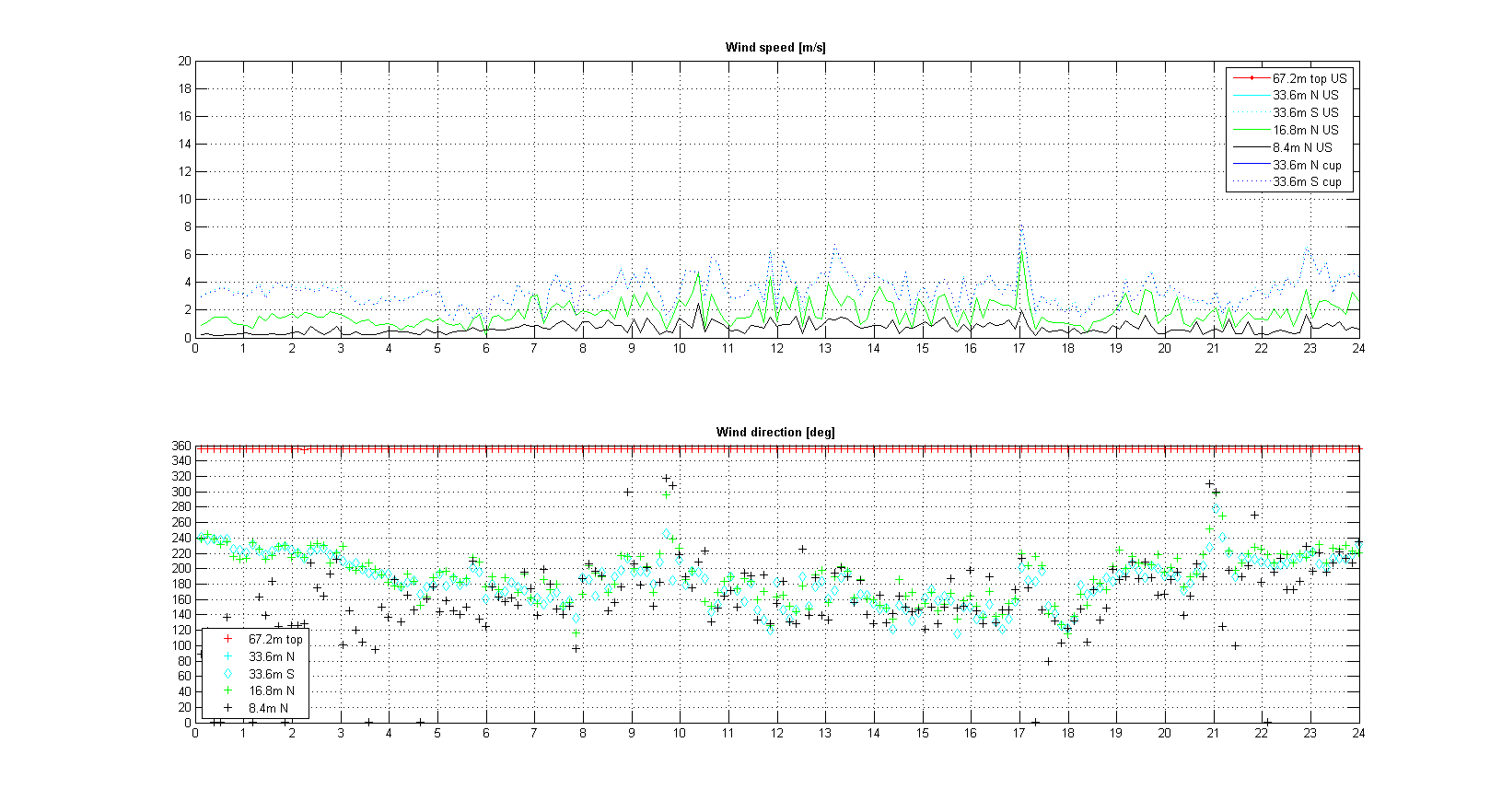Click hour 5 label on wind speed x-axis
This screenshot has height=812, width=1502.
[x=437, y=349]
